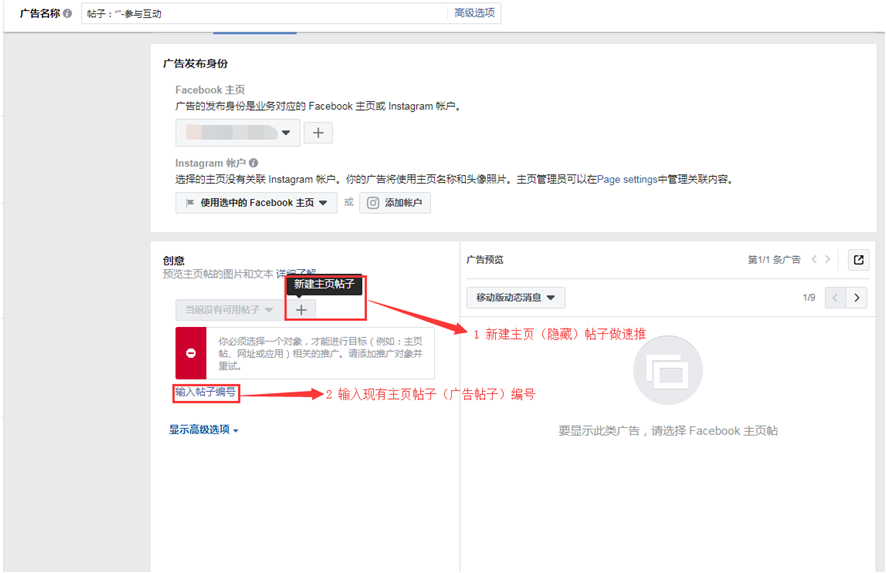
Task: Click the 1/9 placement counter text
Action: 809,297
